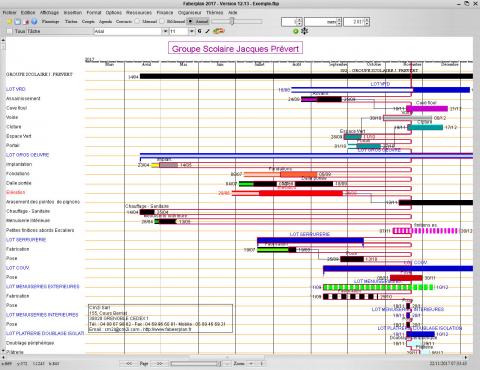Viewport: 480px width, 370px height.
Task: Open the Contacts view button
Action: pyautogui.click(x=124, y=22)
